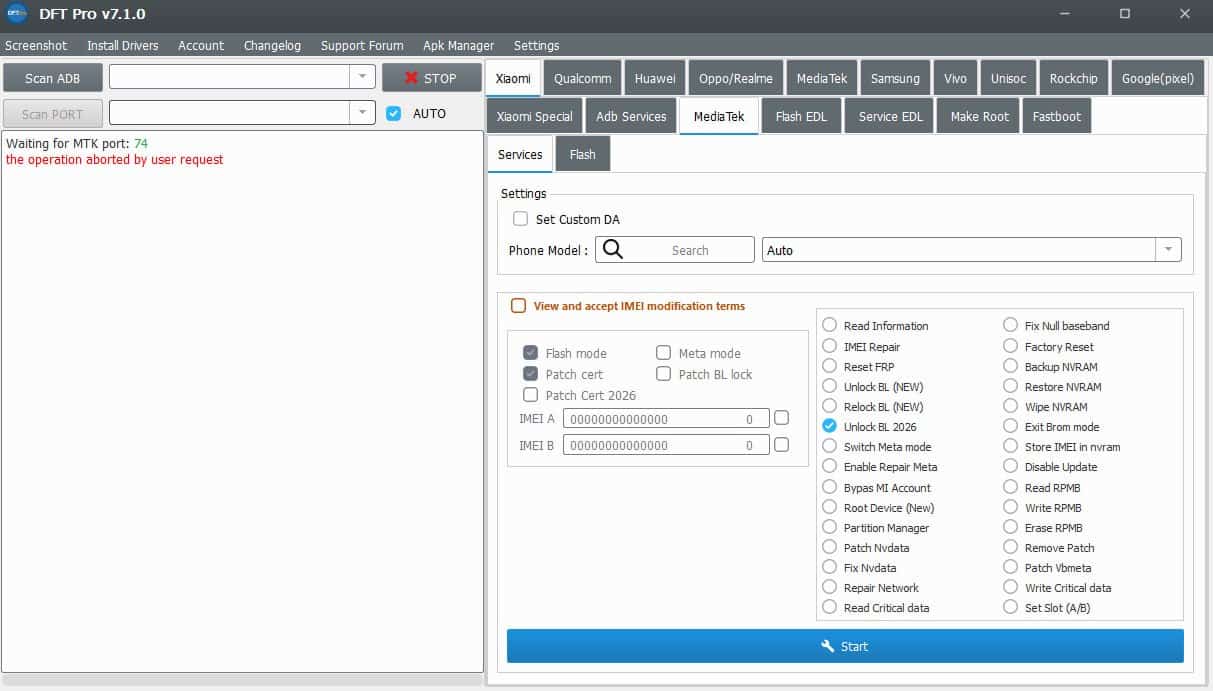Open the Settings menu
The width and height of the screenshot is (1213, 691).
[536, 45]
